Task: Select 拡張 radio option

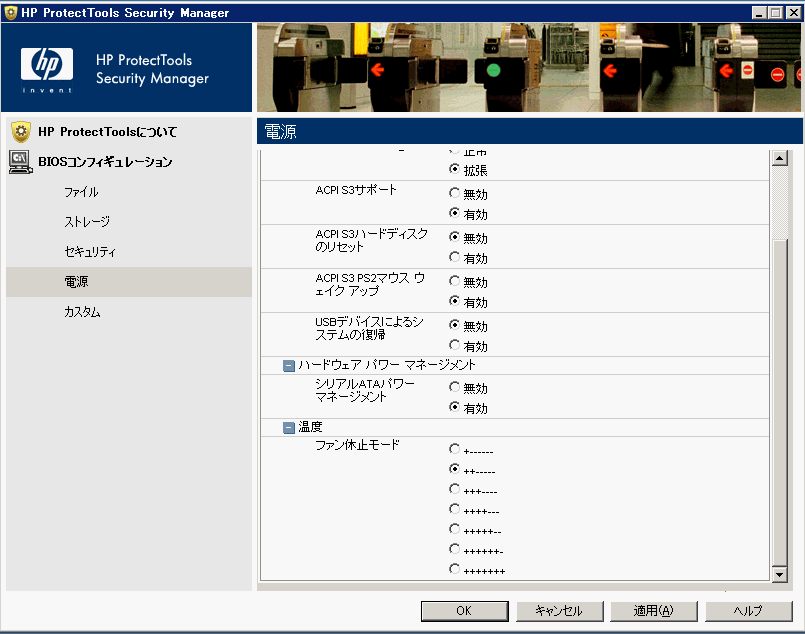Action: [454, 169]
